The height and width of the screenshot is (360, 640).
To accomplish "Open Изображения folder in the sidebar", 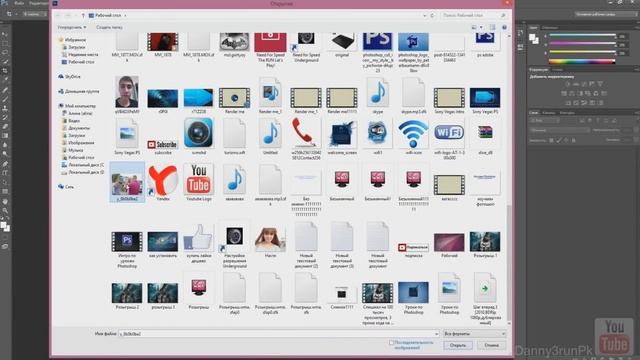I will [x=78, y=143].
